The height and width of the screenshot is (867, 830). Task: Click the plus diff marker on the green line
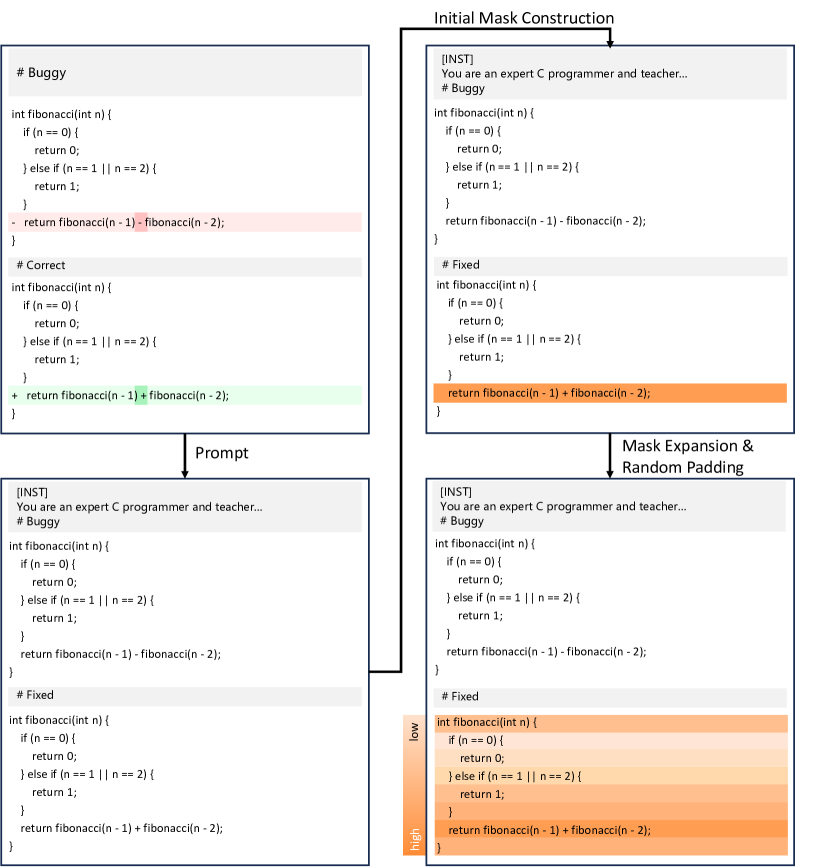14,395
